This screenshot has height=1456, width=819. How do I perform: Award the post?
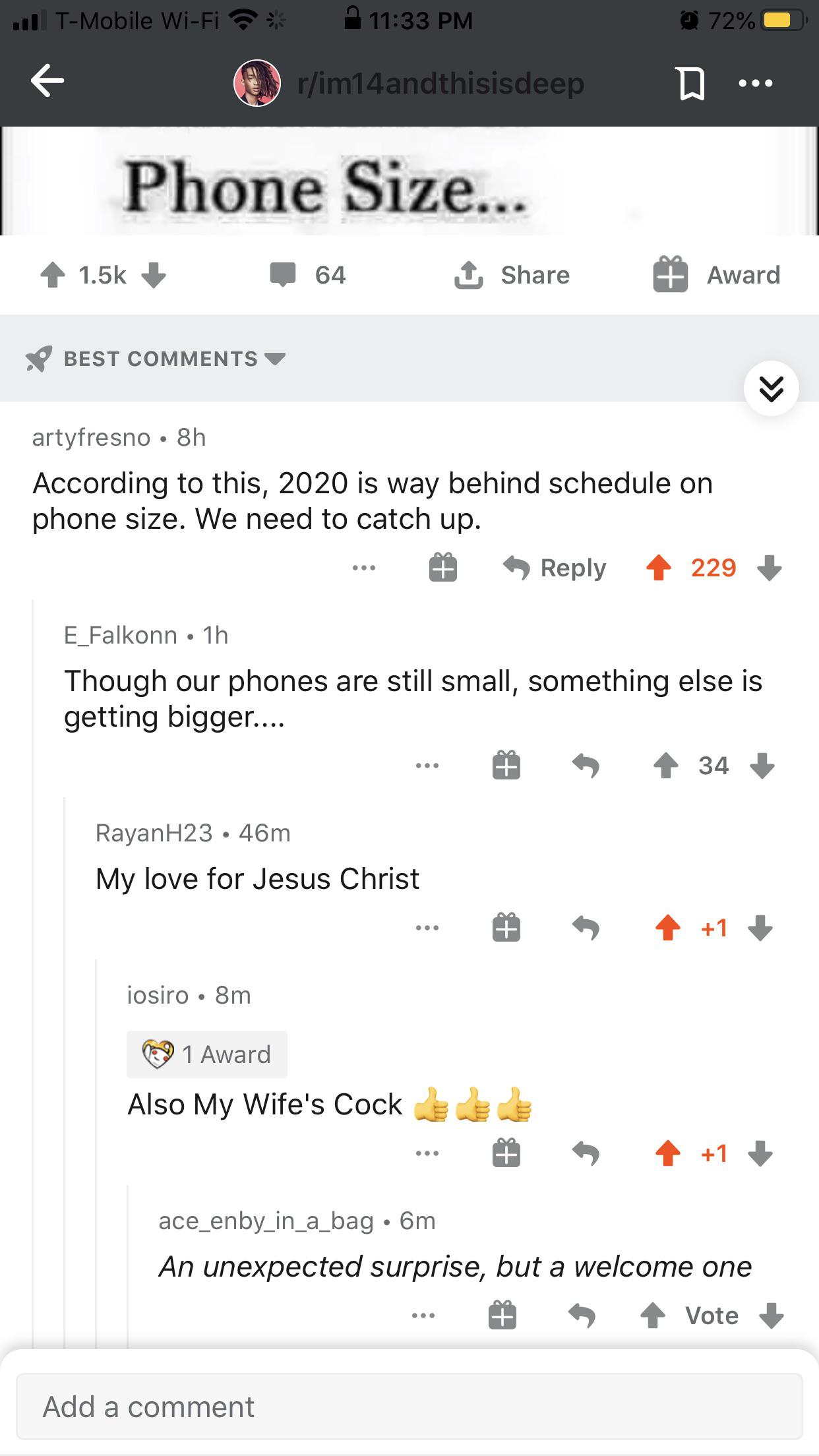pos(717,275)
